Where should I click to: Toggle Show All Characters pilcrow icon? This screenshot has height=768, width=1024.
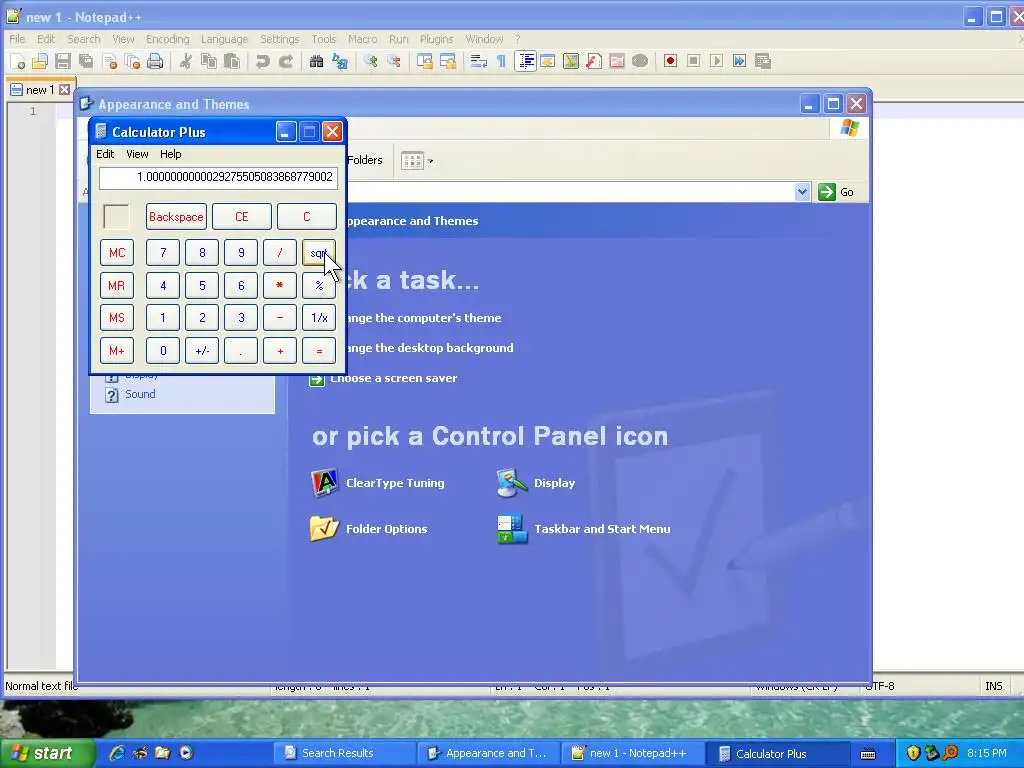(502, 61)
